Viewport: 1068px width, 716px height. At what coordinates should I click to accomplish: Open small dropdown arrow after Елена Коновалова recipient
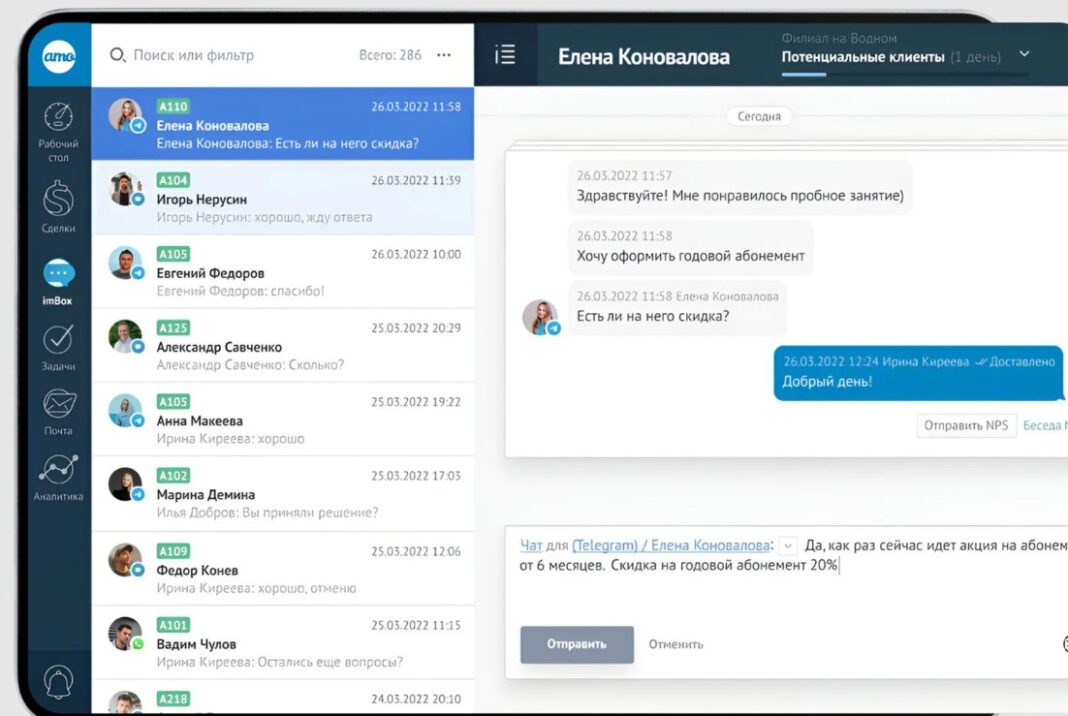(788, 546)
